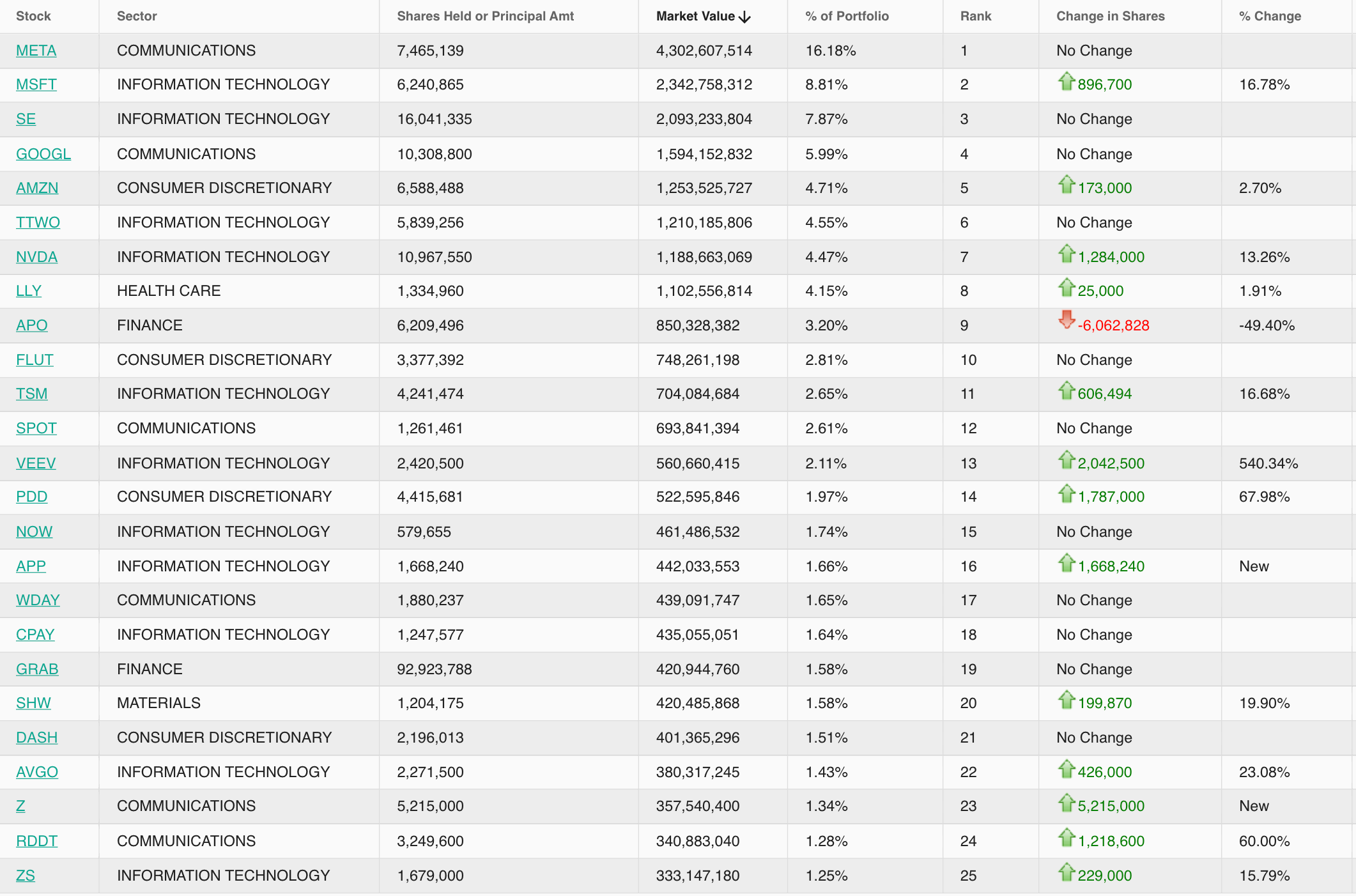Click green up arrow in TSM row
Image resolution: width=1356 pixels, height=896 pixels.
(x=1067, y=390)
